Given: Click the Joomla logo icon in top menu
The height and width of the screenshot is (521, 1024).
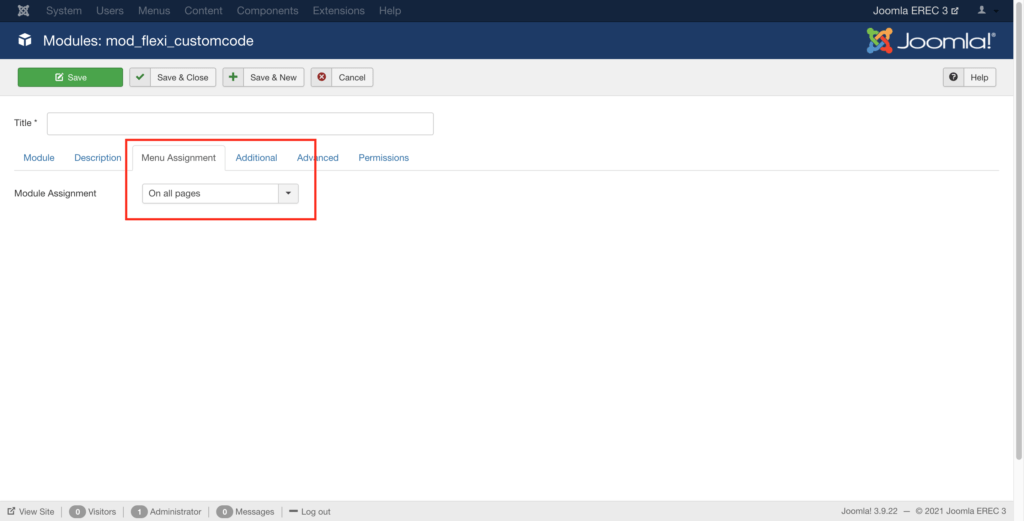Looking at the screenshot, I should coord(24,10).
